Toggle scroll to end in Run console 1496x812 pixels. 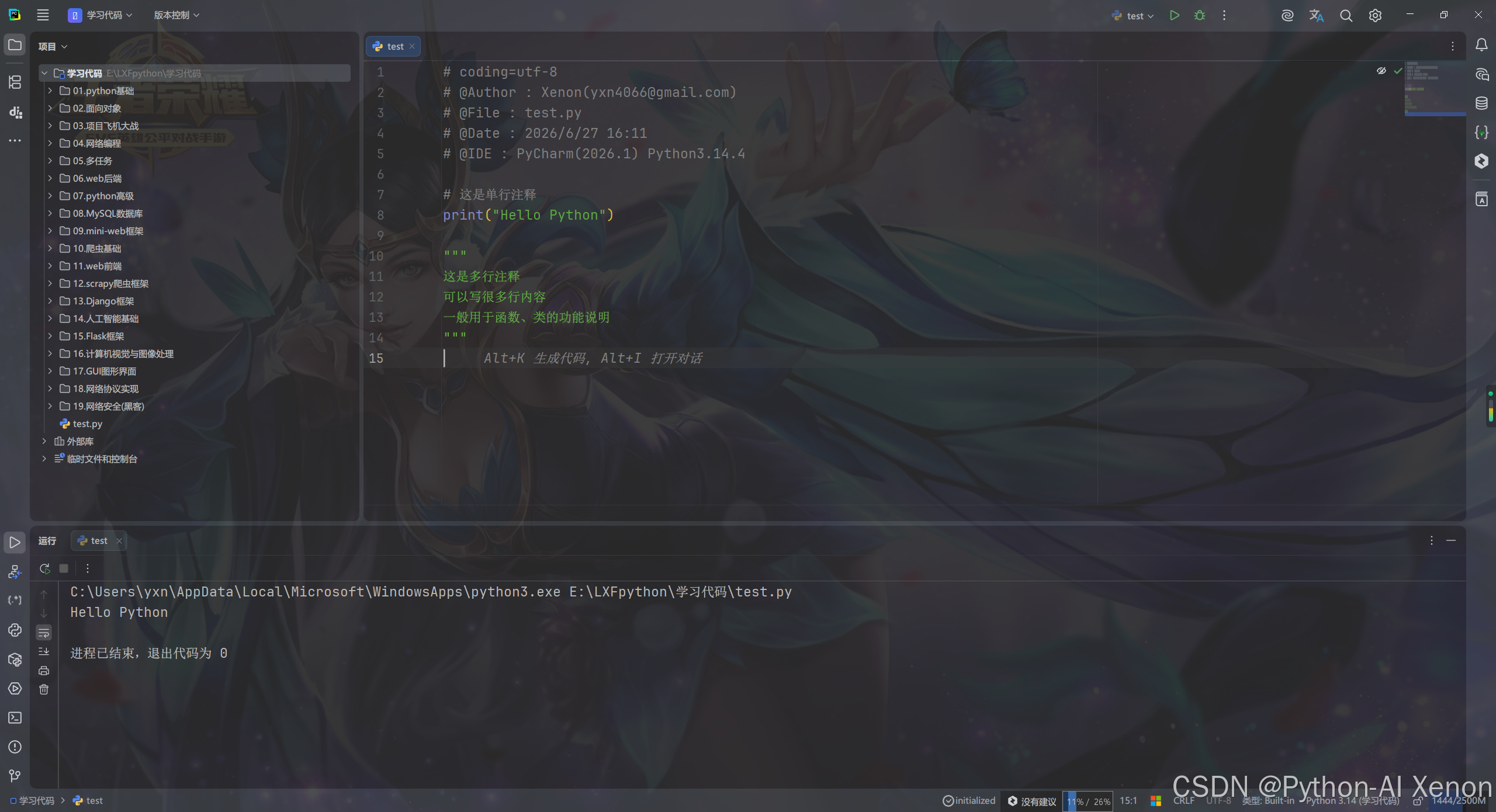(44, 651)
